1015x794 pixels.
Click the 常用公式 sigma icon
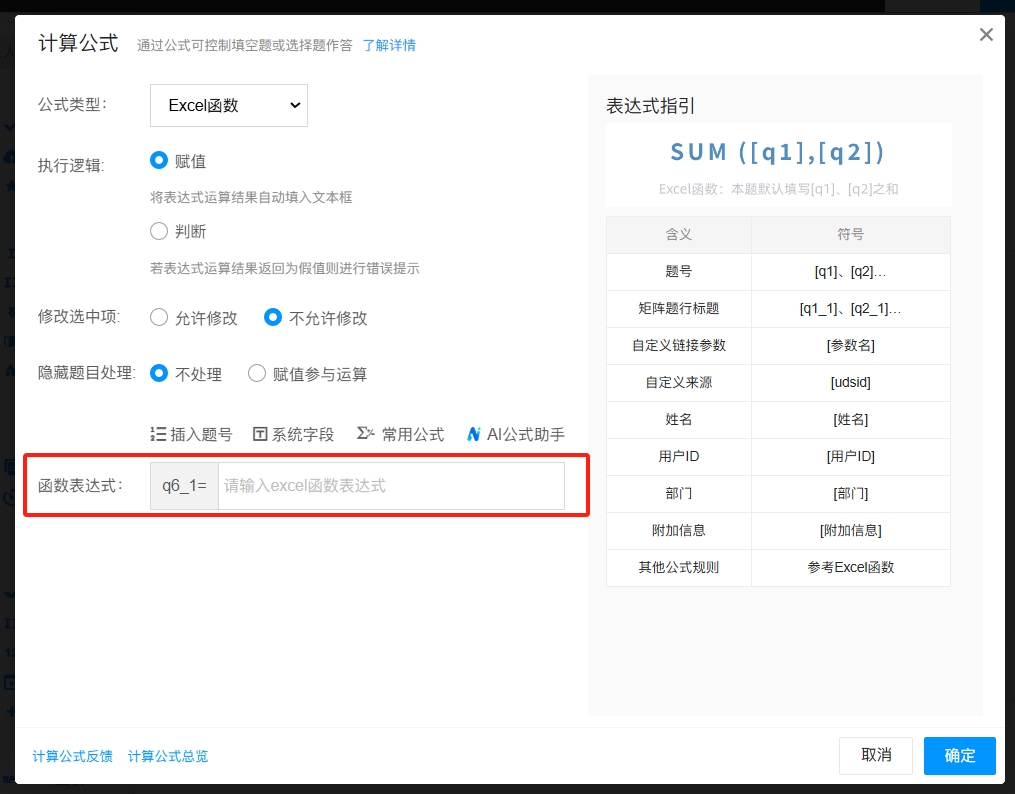click(x=366, y=433)
